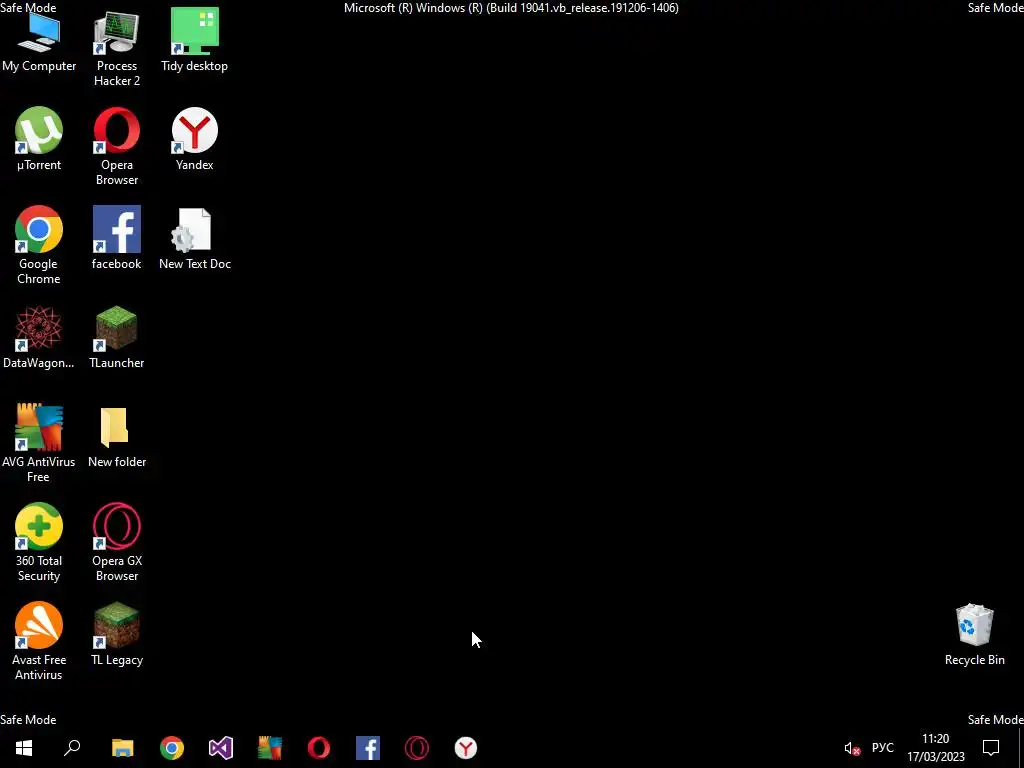Select the 360 Total Security shortcut
The height and width of the screenshot is (768, 1024).
39,543
